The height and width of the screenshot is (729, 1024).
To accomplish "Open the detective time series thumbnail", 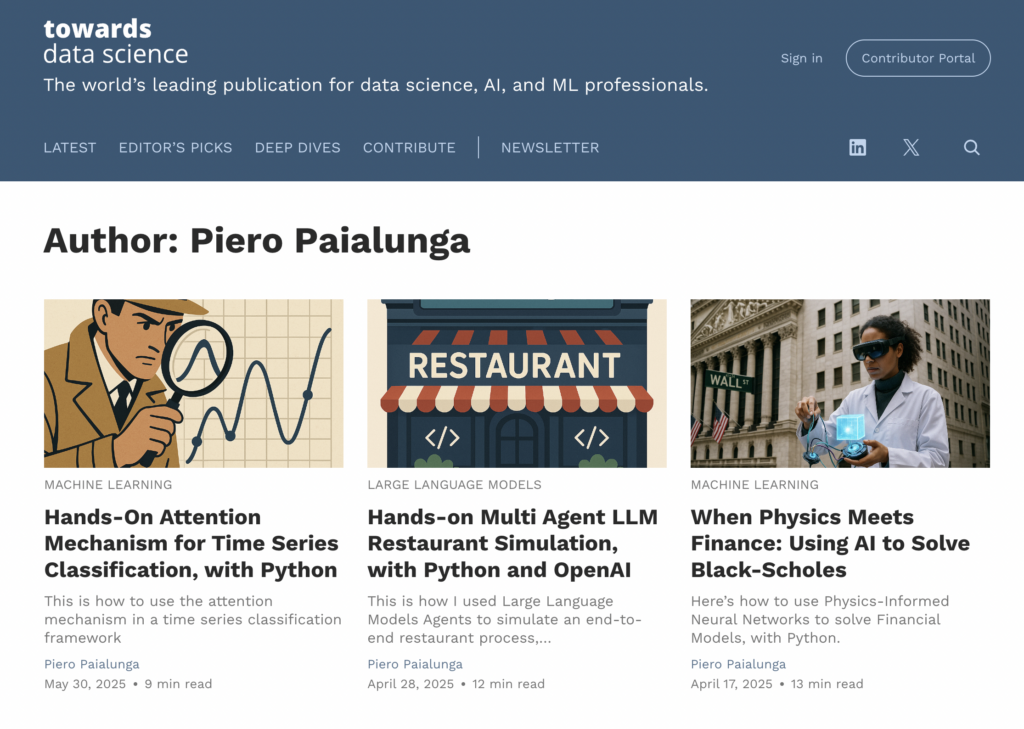I will click(193, 383).
